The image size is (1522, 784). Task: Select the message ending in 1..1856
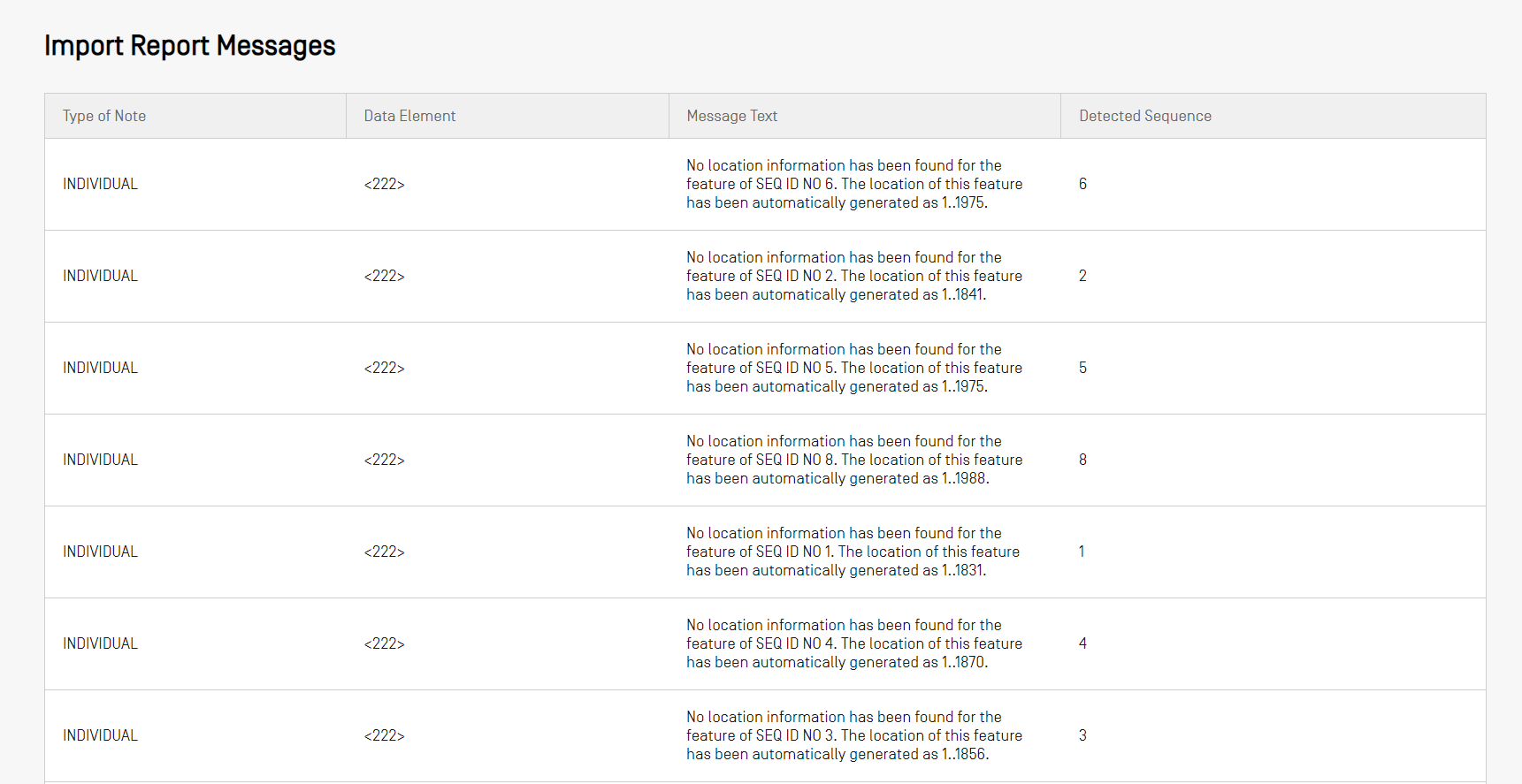click(853, 735)
